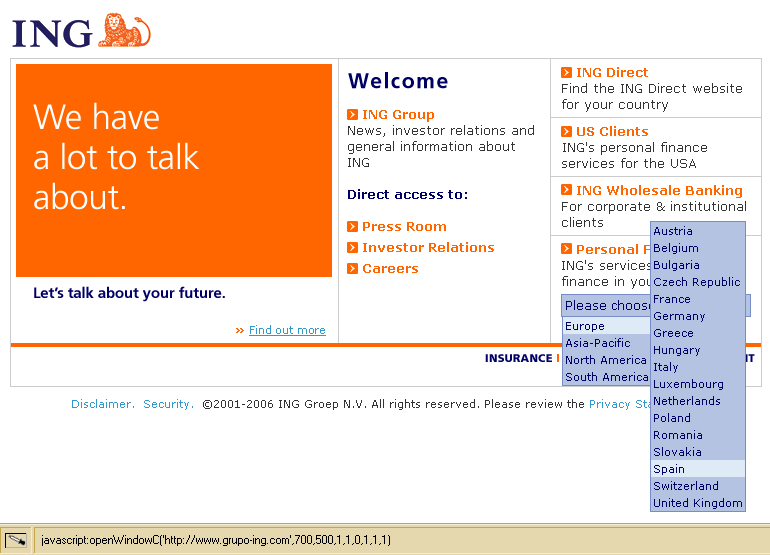Screen dimensions: 770x555
Task: Open the ING Wholesale Banking link
Action: click(x=659, y=190)
